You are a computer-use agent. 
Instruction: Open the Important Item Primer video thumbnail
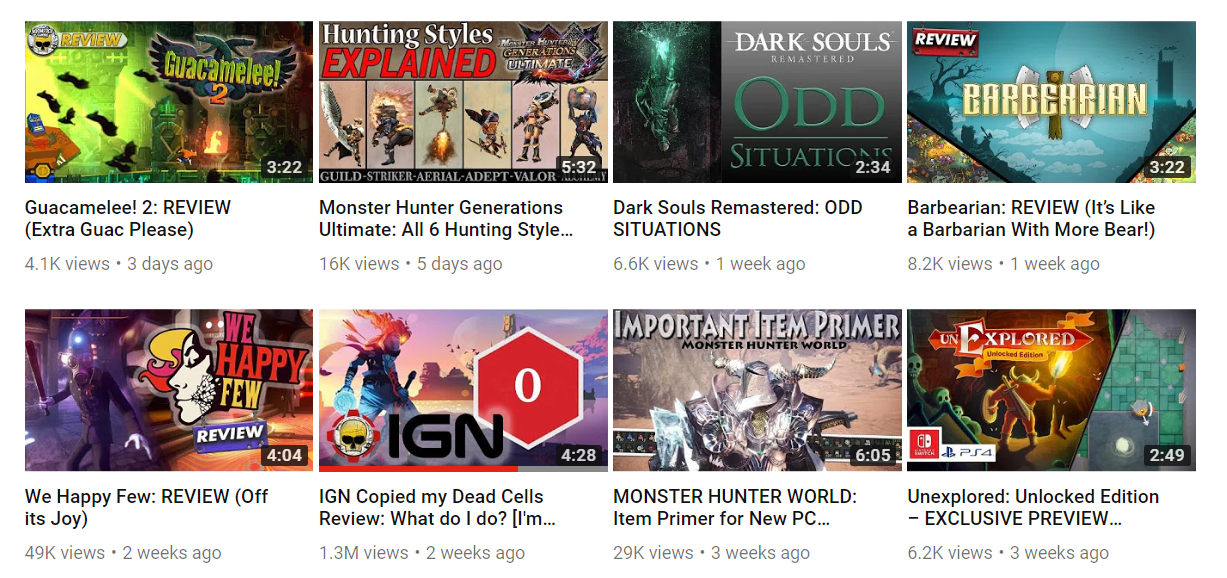tap(757, 390)
